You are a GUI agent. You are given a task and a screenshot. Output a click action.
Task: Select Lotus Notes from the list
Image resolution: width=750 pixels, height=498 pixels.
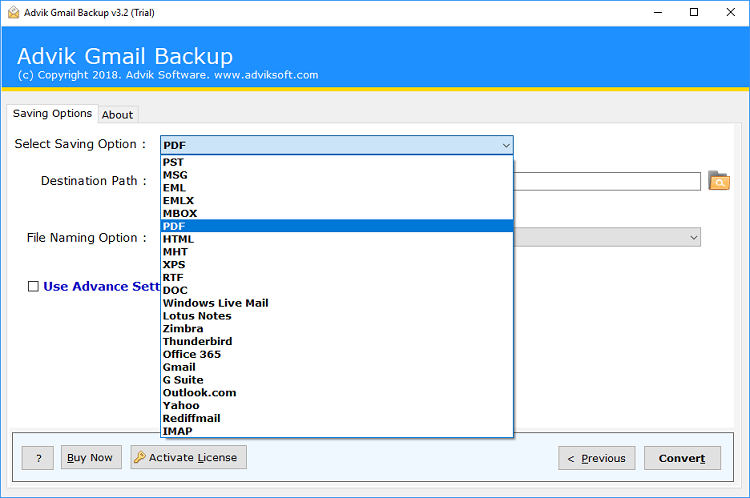tap(337, 316)
